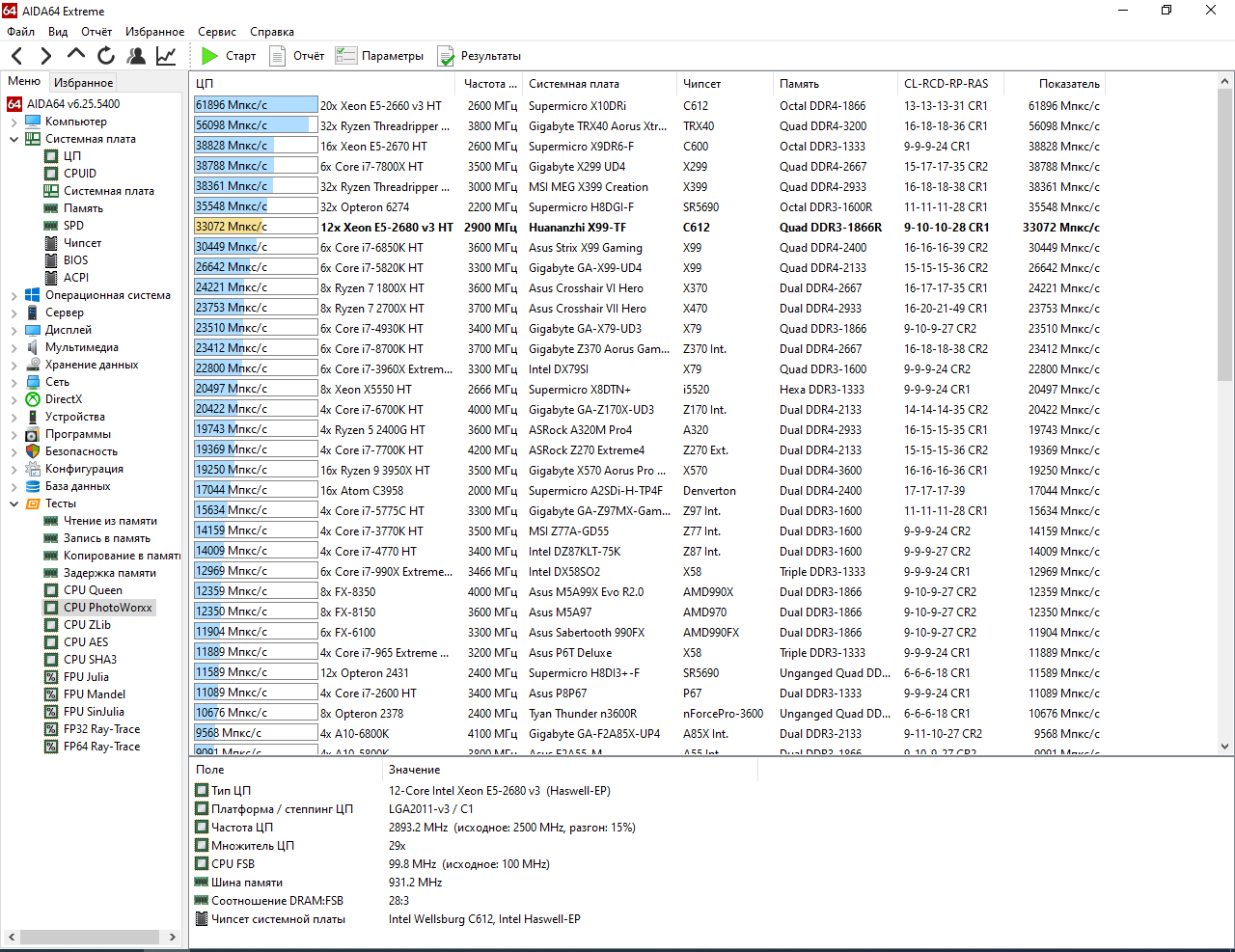Select the Чтение из памяти test icon
The width and height of the screenshot is (1235, 952).
(x=51, y=521)
